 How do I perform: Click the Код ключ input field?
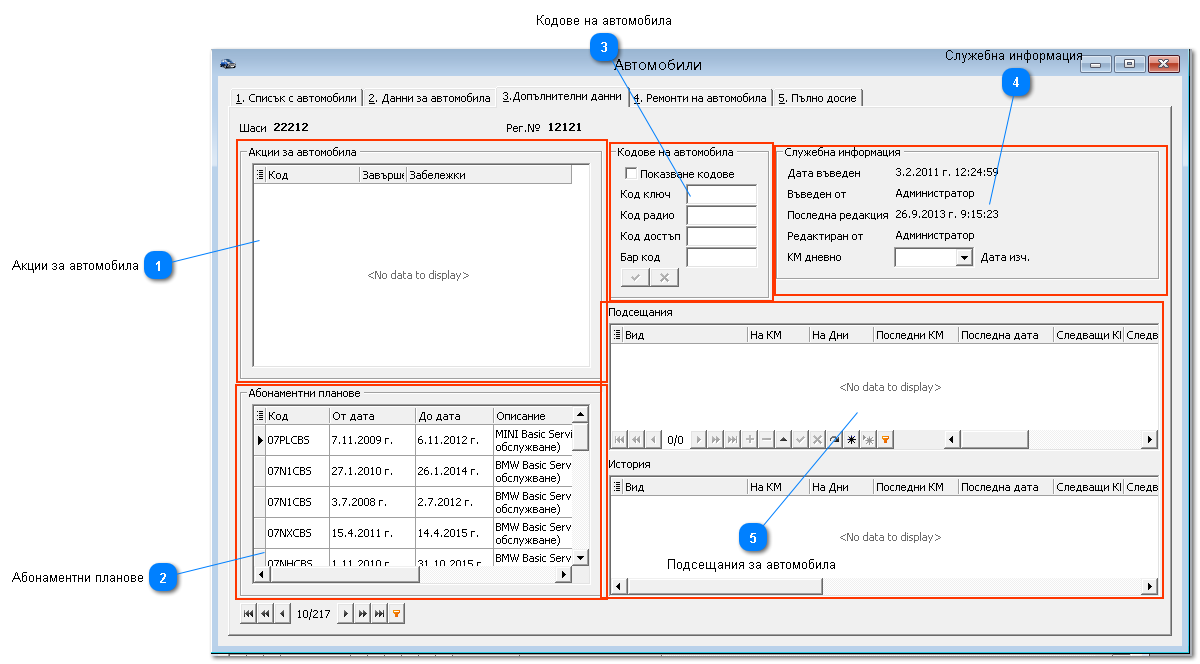[x=722, y=195]
